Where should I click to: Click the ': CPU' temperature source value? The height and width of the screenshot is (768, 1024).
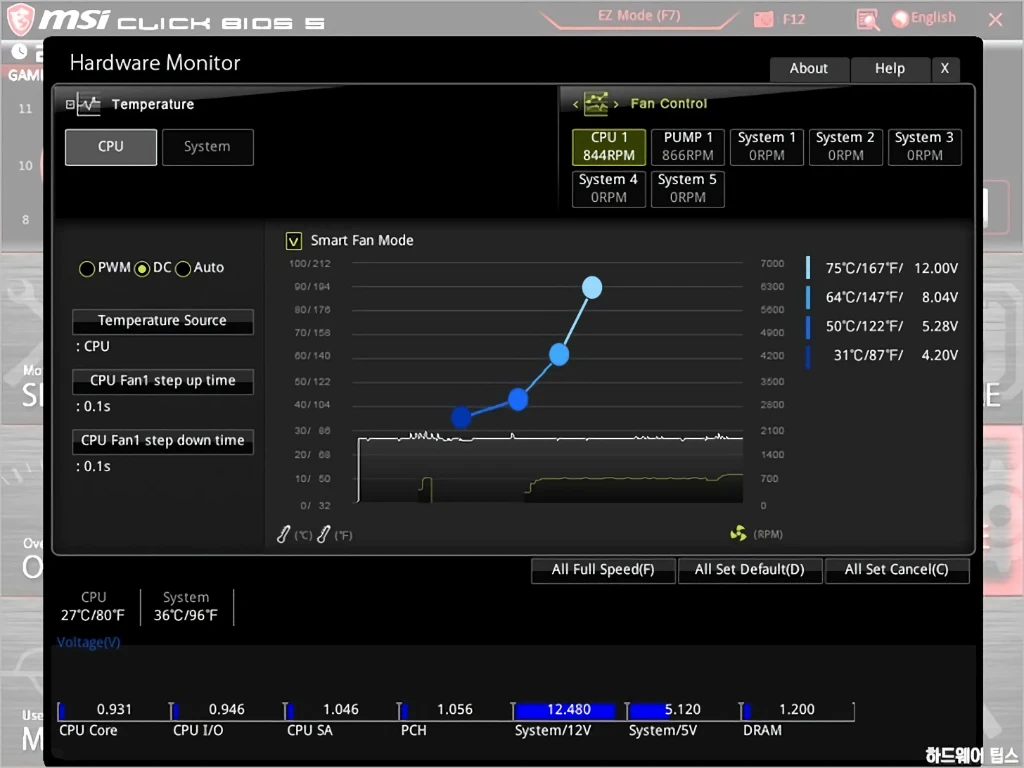pyautogui.click(x=93, y=347)
